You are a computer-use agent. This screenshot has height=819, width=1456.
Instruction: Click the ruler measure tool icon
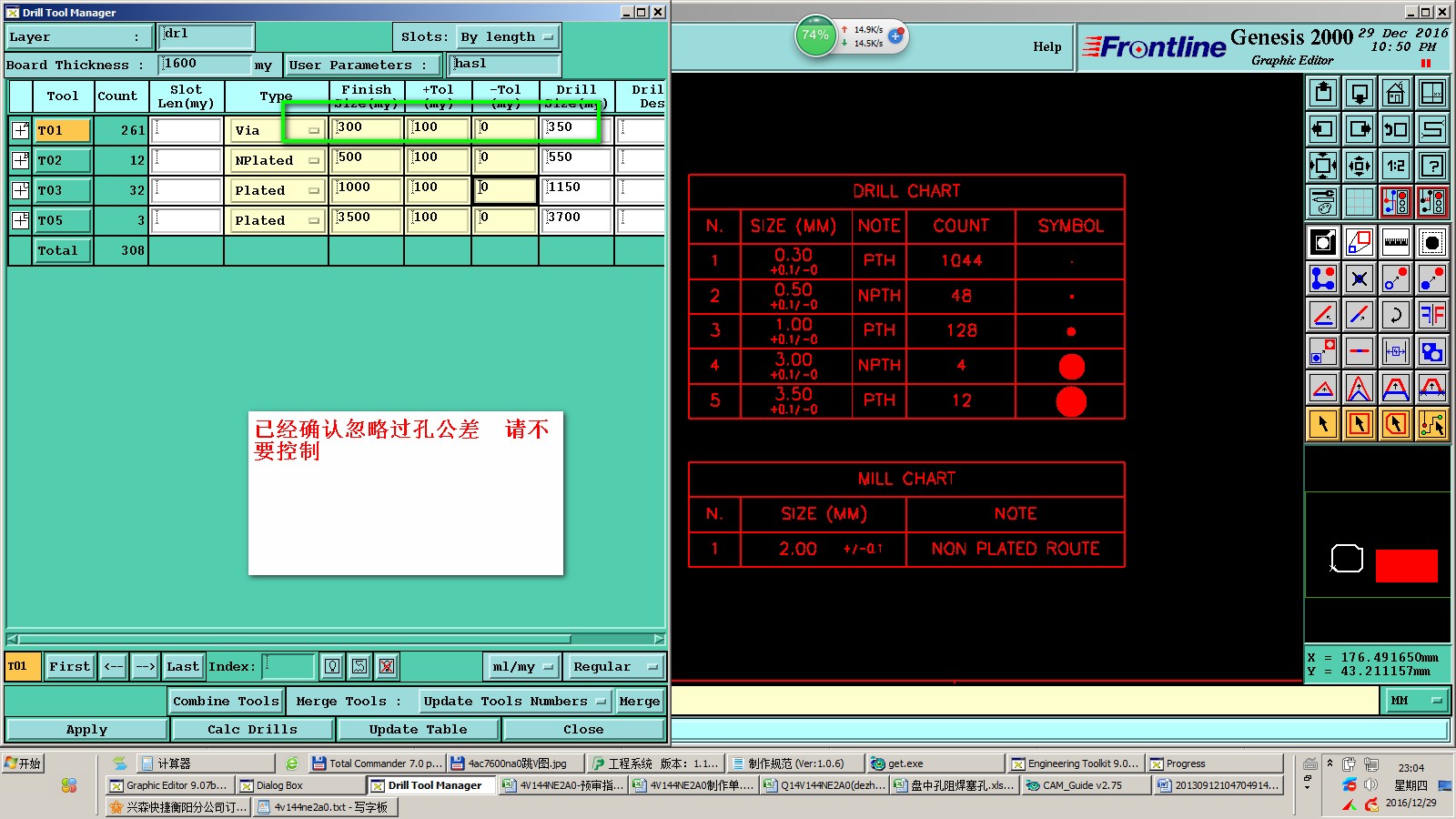pos(1396,242)
